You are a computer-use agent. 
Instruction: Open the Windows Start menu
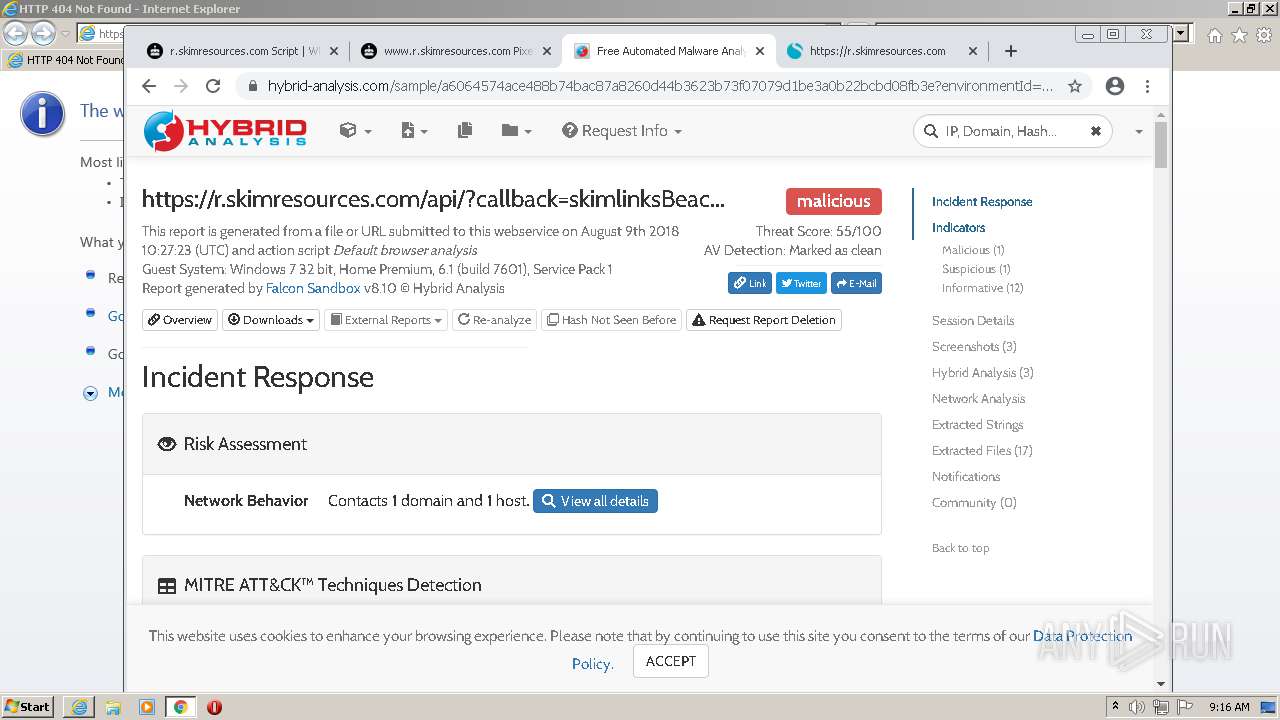pos(27,707)
